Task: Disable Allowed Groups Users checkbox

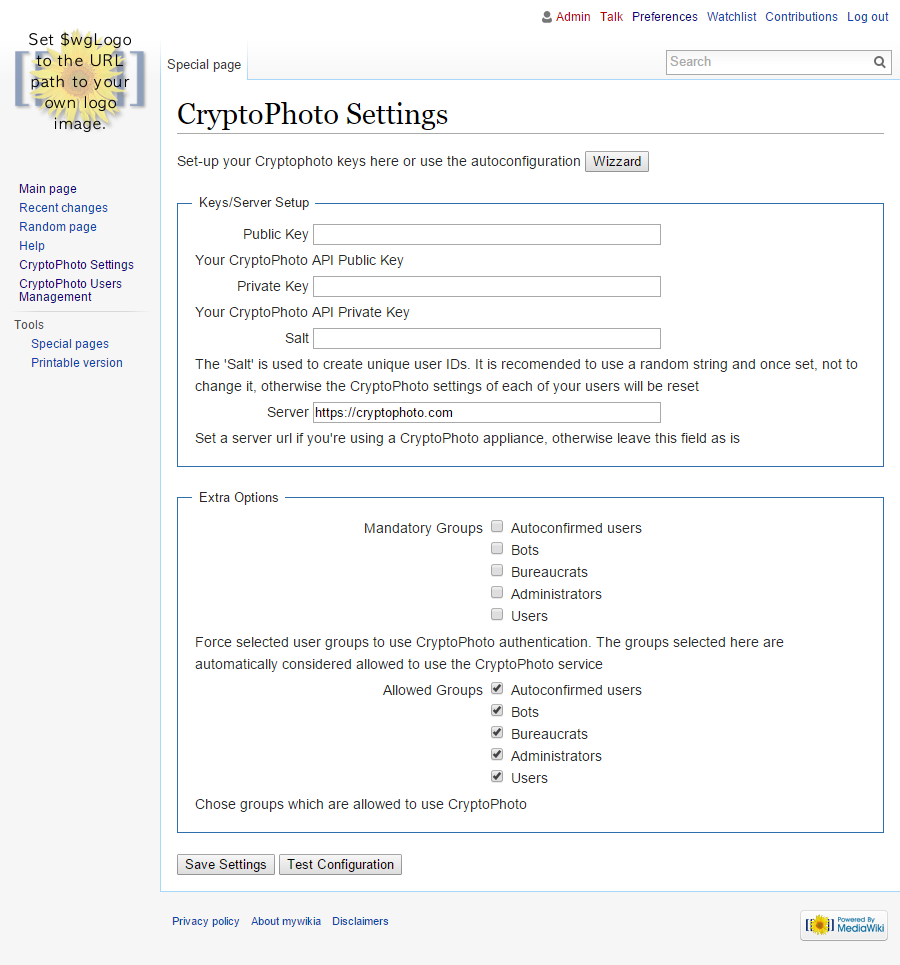Action: [497, 777]
